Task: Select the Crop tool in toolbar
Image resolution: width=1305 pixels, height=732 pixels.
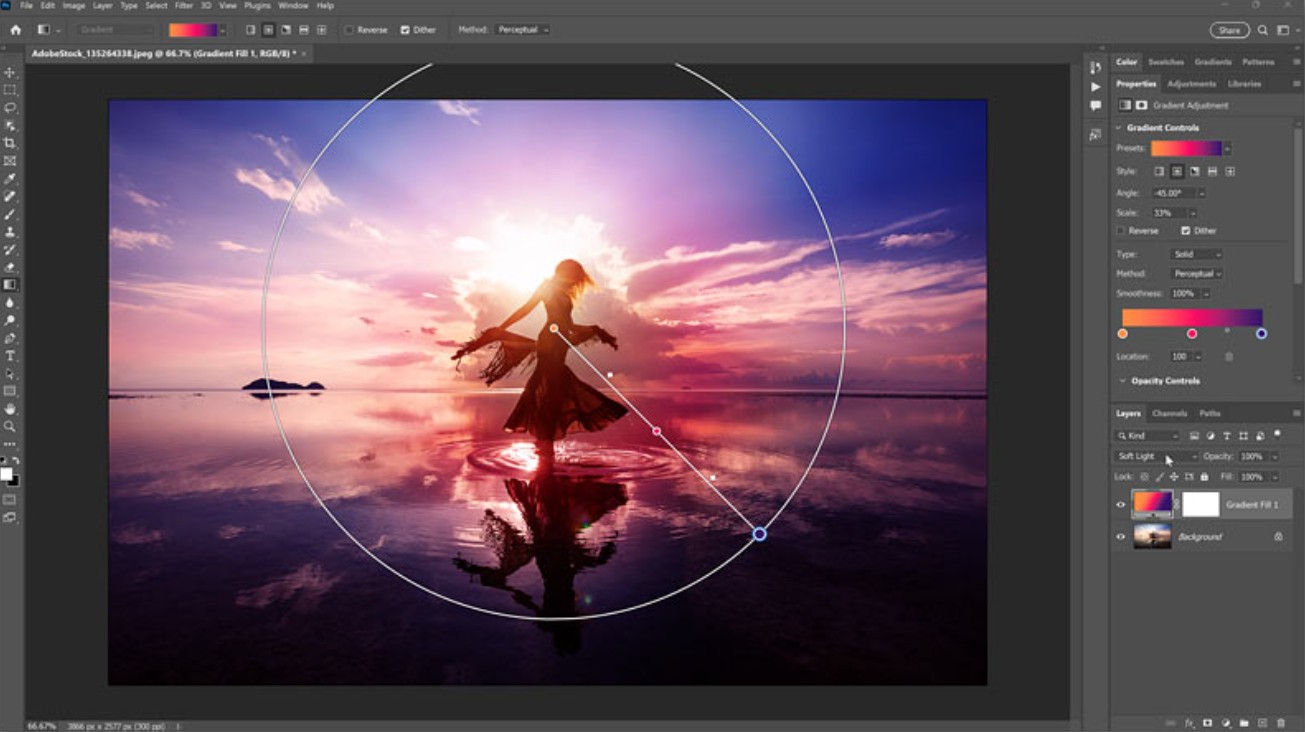Action: pyautogui.click(x=10, y=143)
